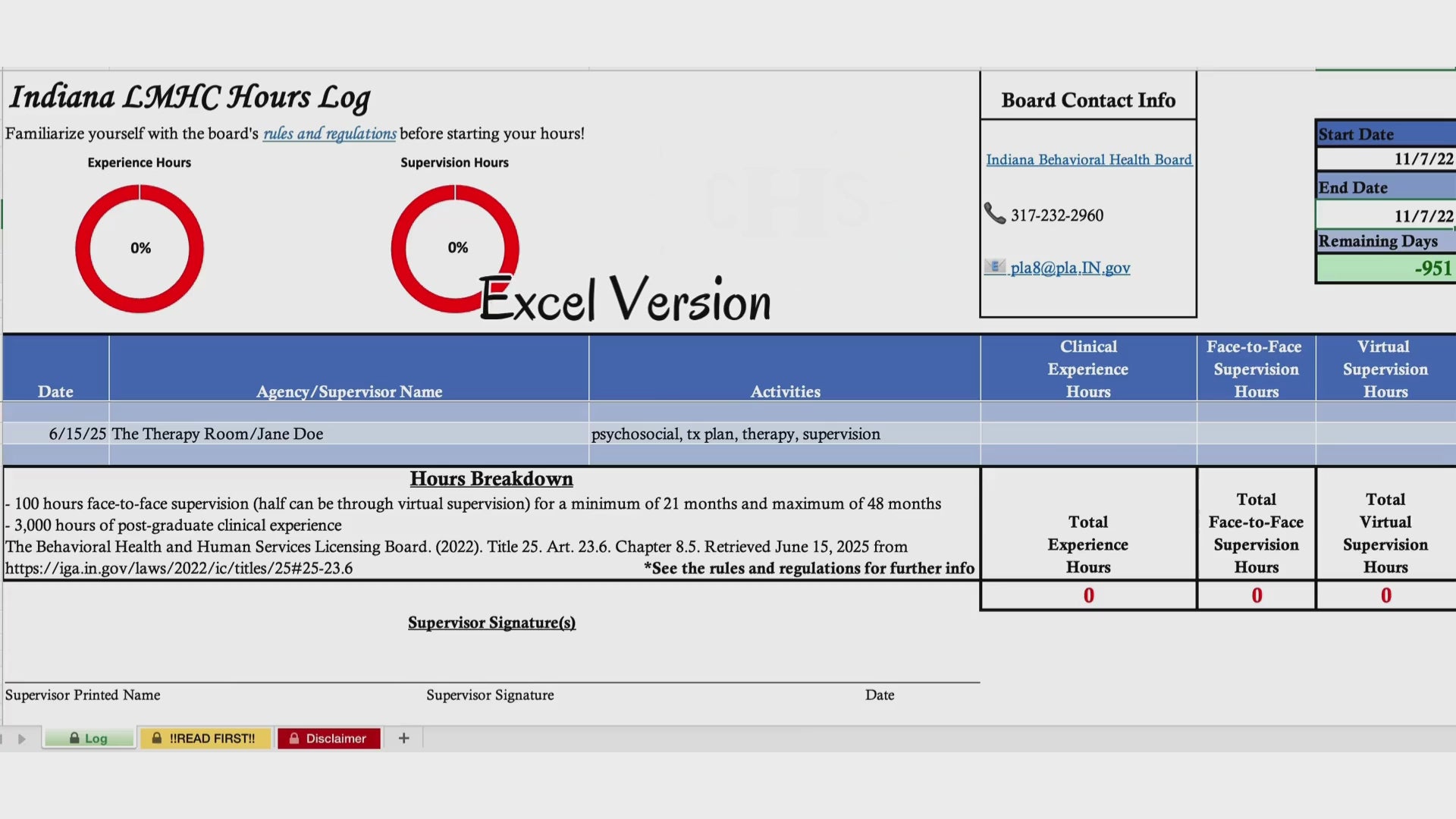Select the Total Experience Hours value 0
This screenshot has height=819, width=1456.
coord(1088,595)
